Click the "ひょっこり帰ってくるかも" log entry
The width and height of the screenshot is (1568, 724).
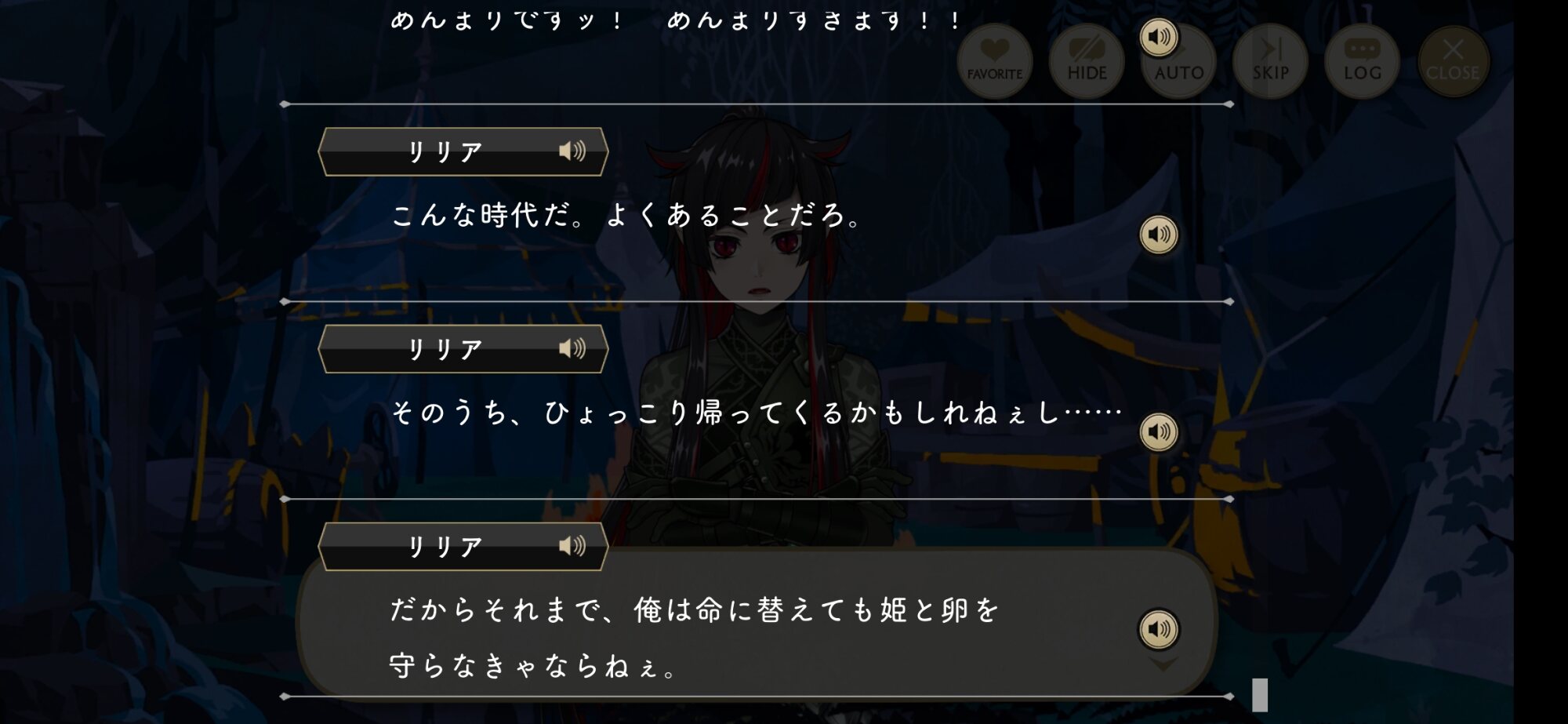click(x=757, y=413)
